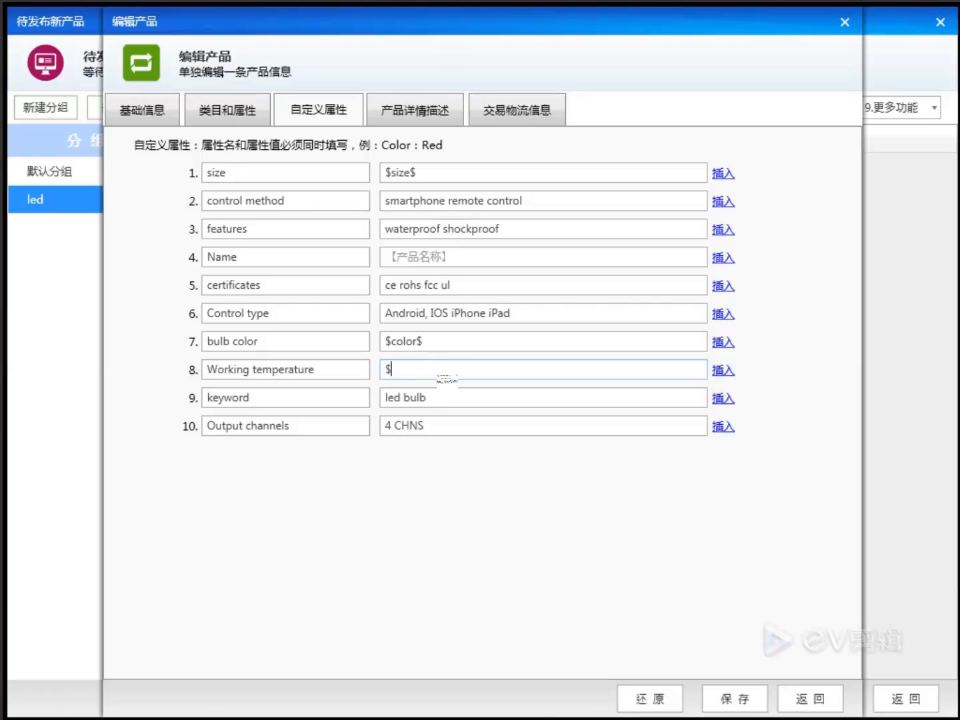Close the 待发布新产品 background window
960x720 pixels.
[x=941, y=22]
